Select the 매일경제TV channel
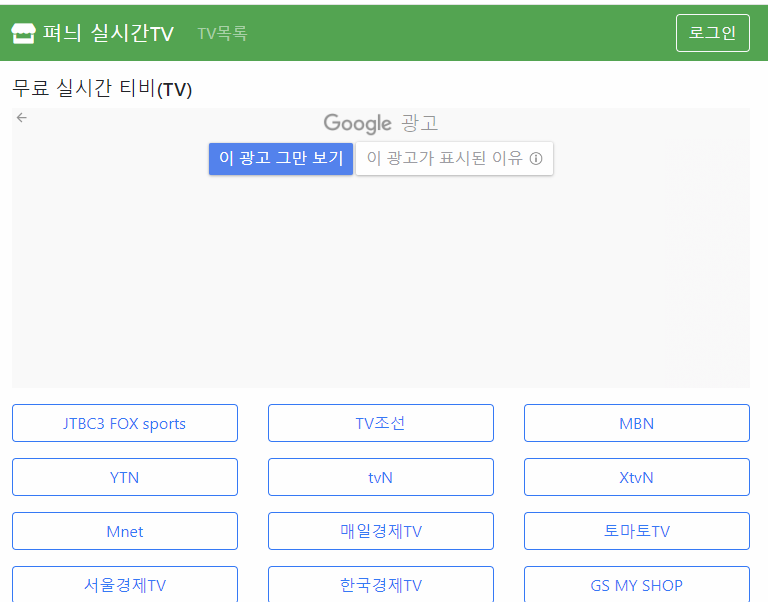This screenshot has height=602, width=768. point(381,531)
